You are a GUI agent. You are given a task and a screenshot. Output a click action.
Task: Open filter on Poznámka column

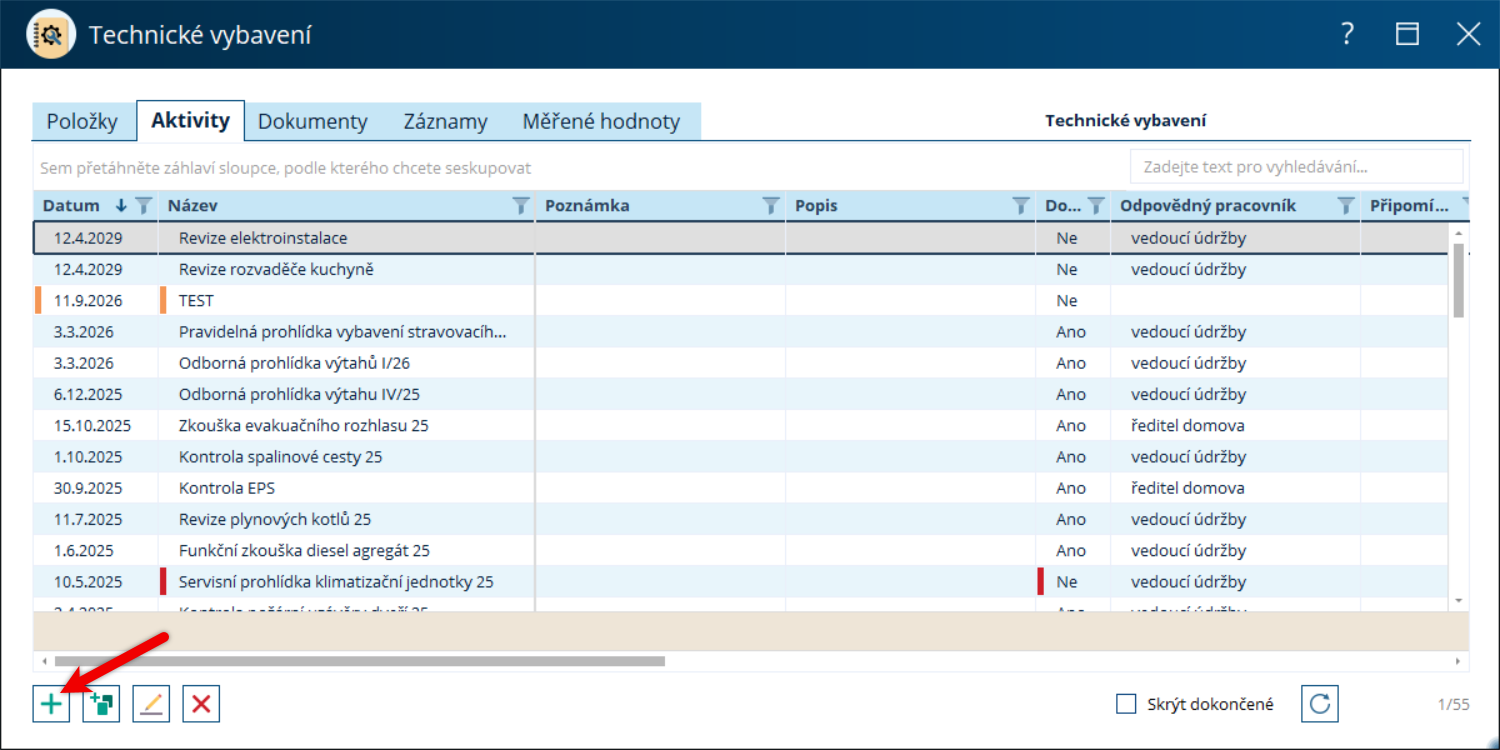pyautogui.click(x=771, y=206)
